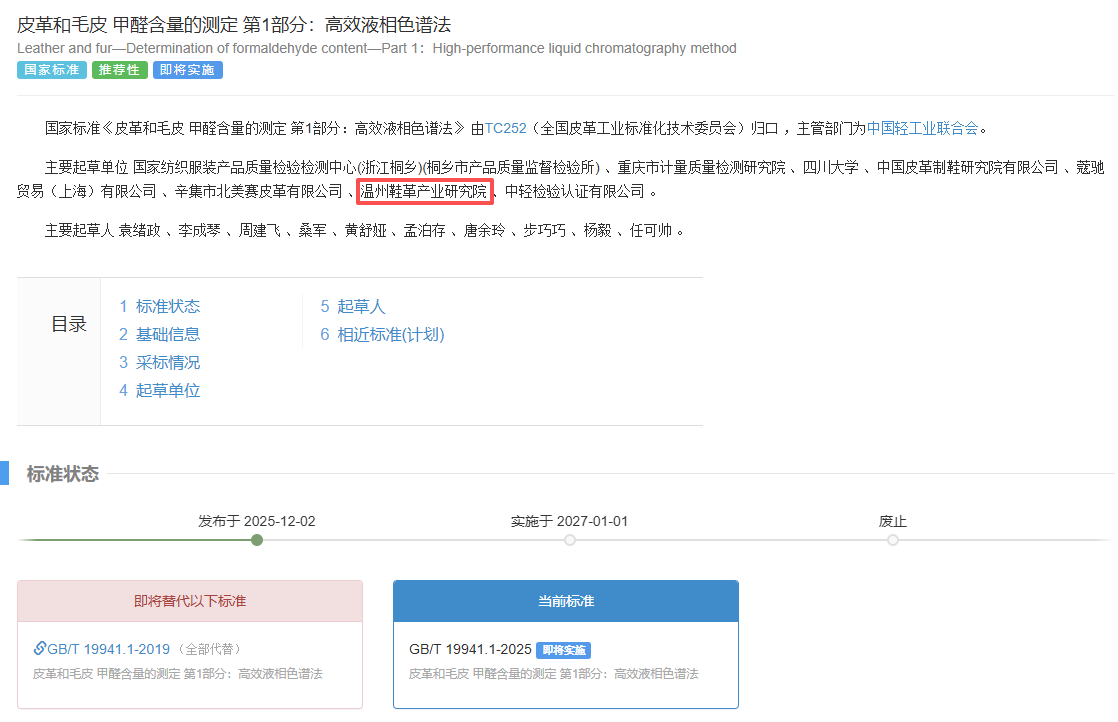Viewport: 1118px width, 722px height.
Task: Jump to section 4 起草单位 in contents
Action: tap(160, 391)
